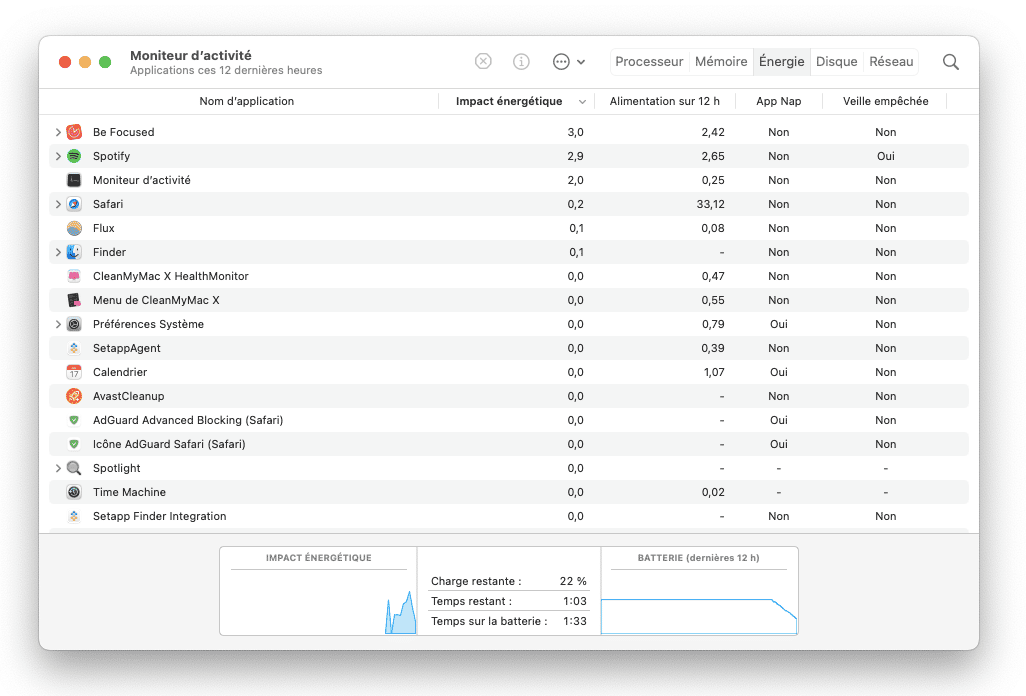Click the Be Focused app icon
1026x696 pixels.
pos(74,132)
